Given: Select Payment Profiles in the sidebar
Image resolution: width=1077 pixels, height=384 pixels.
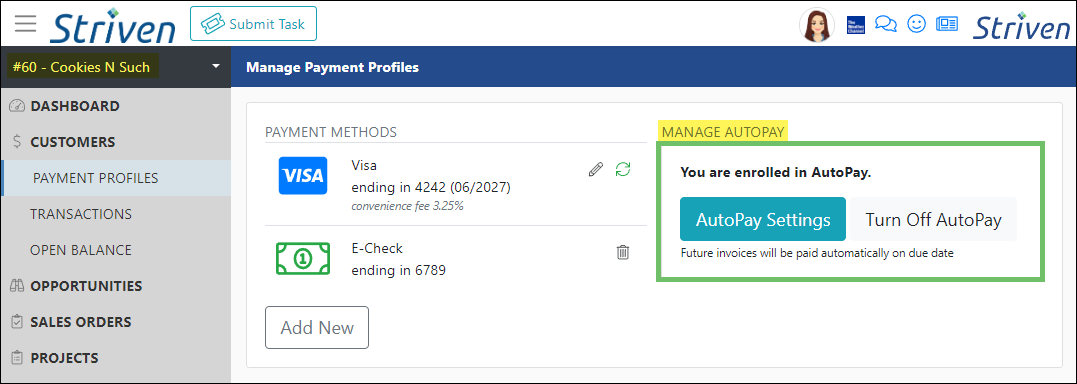Looking at the screenshot, I should tap(115, 178).
